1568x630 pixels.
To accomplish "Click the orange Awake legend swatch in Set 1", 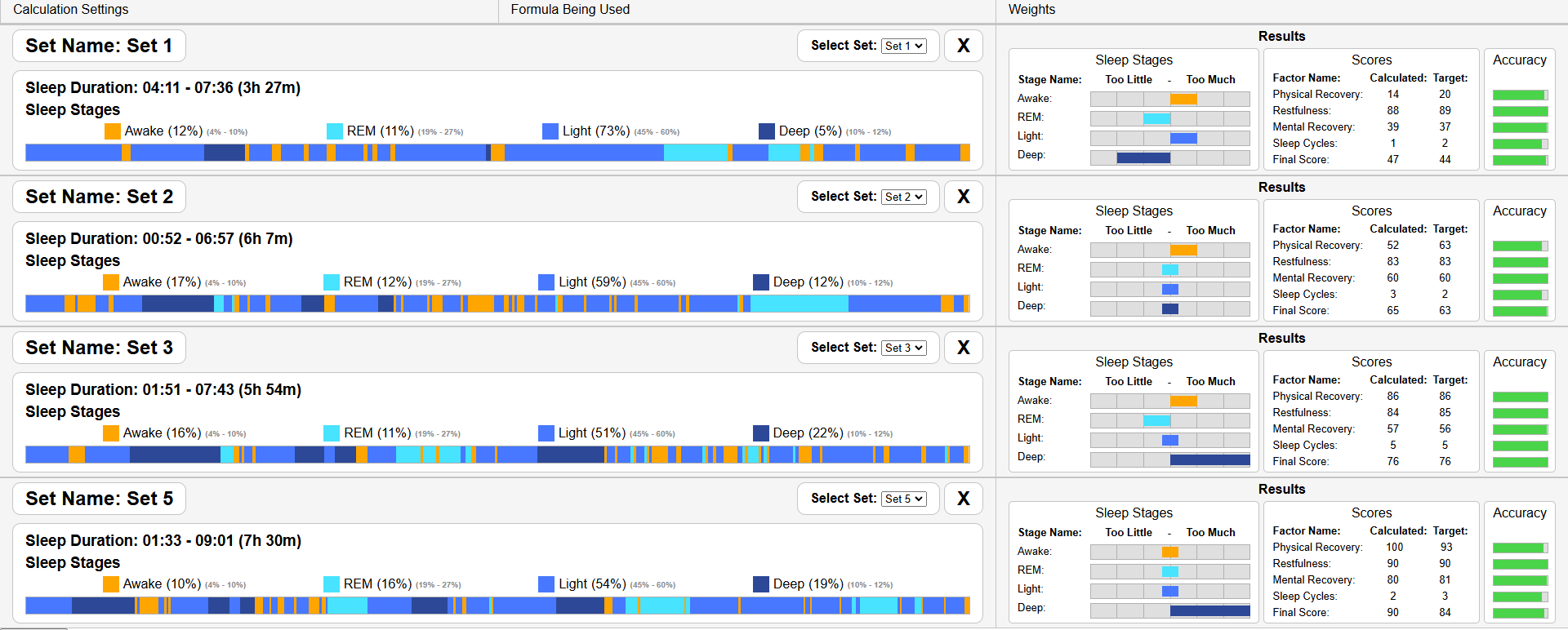I will coord(113,131).
